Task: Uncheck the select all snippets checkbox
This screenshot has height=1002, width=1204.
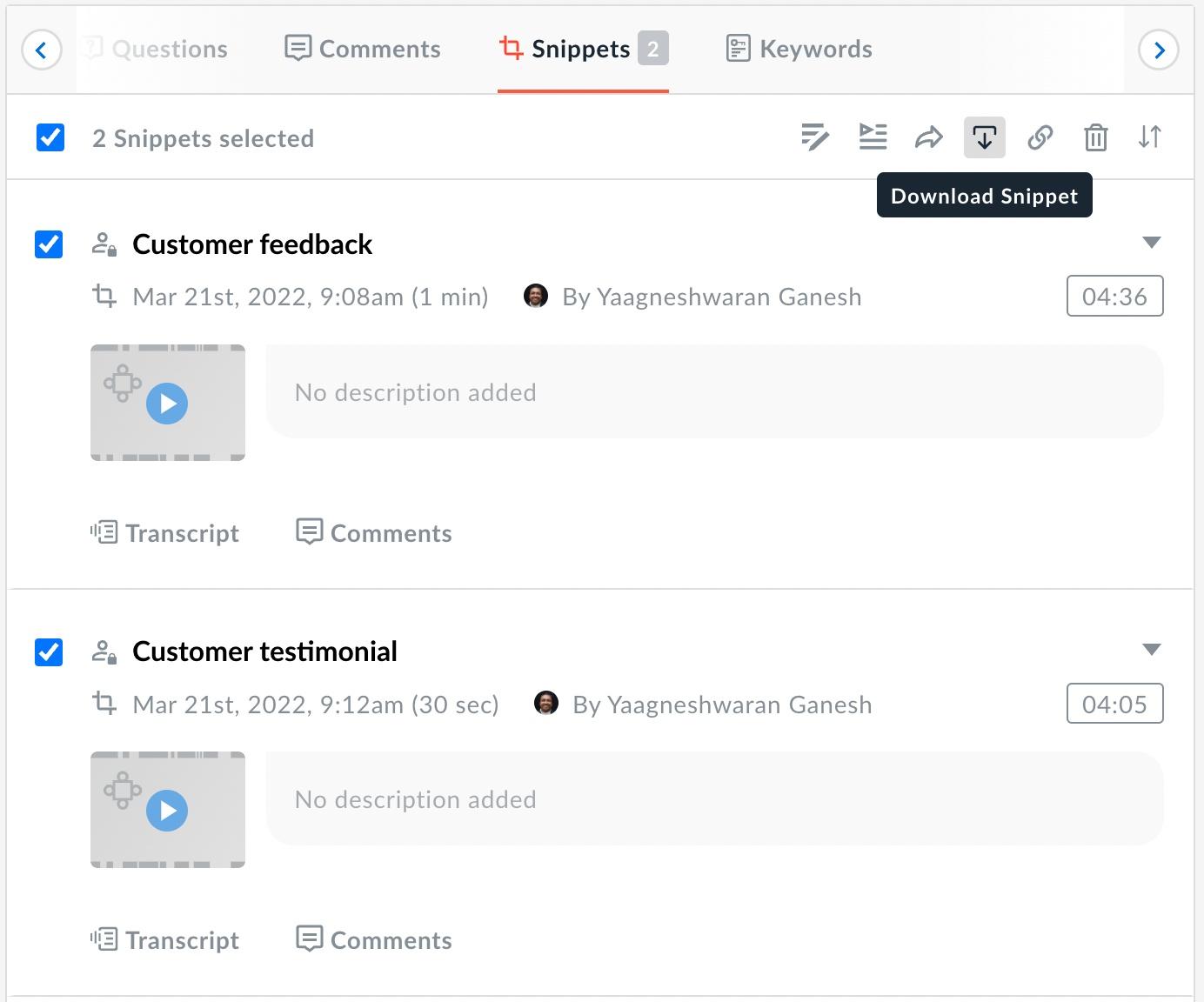Action: (x=50, y=137)
